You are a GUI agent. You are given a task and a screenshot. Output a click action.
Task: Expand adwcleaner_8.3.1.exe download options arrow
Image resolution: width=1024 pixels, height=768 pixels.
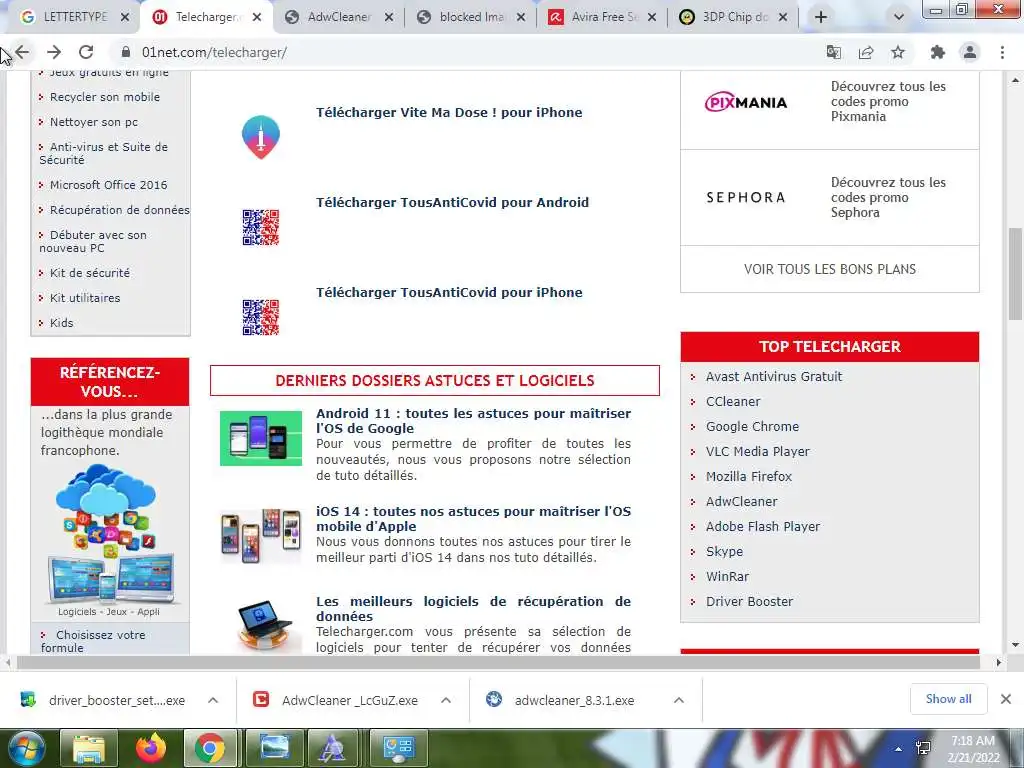pyautogui.click(x=679, y=700)
